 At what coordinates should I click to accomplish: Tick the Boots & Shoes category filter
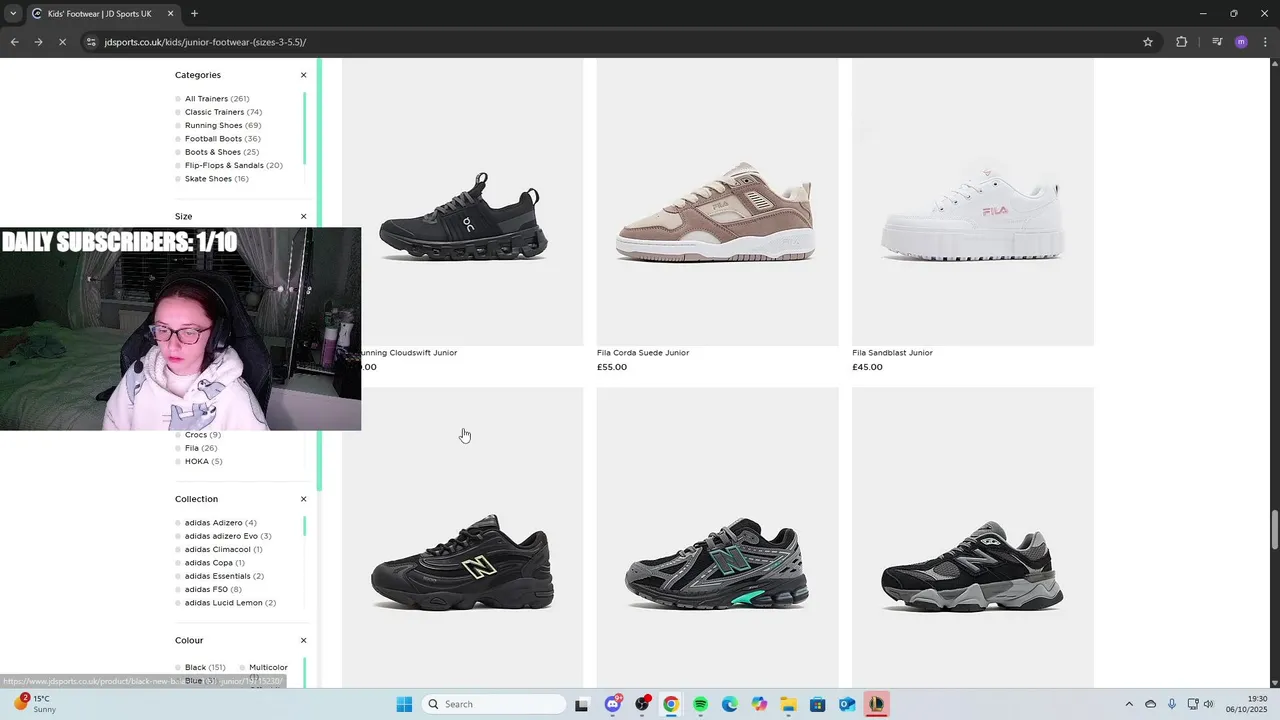pyautogui.click(x=178, y=152)
